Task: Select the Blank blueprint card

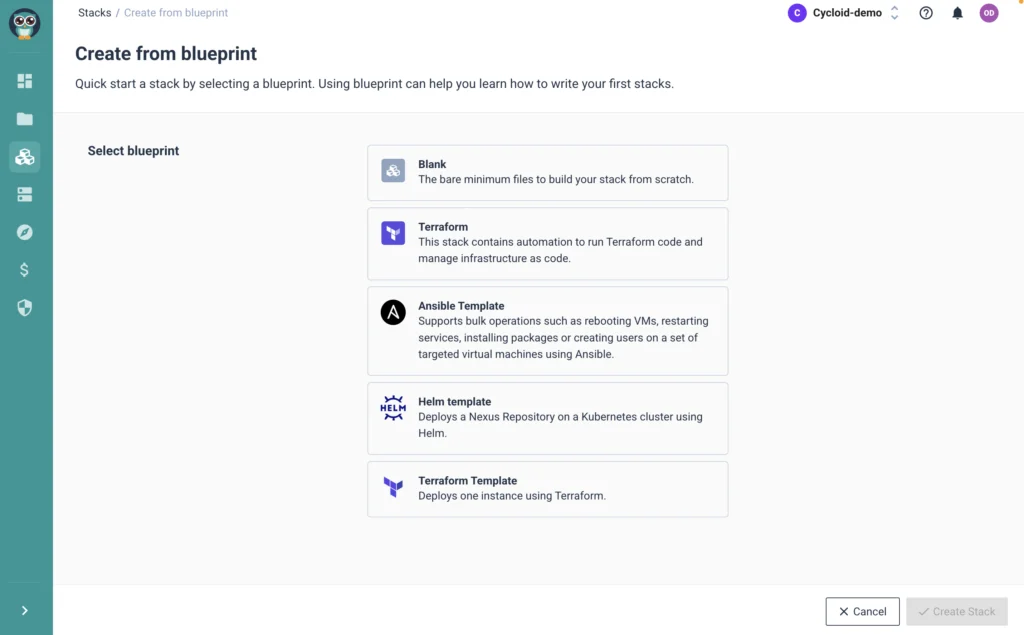Action: click(x=547, y=172)
